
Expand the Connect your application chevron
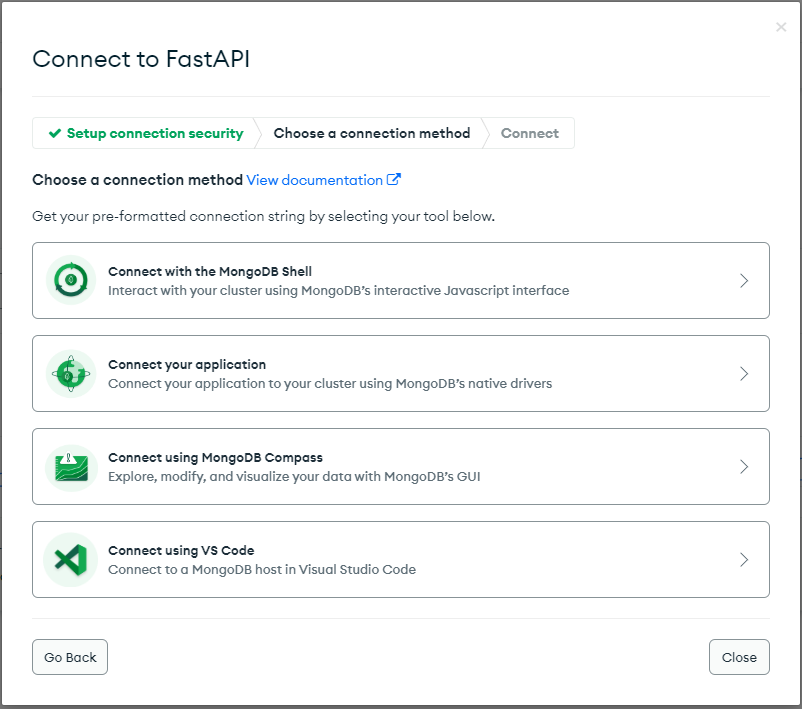(744, 373)
